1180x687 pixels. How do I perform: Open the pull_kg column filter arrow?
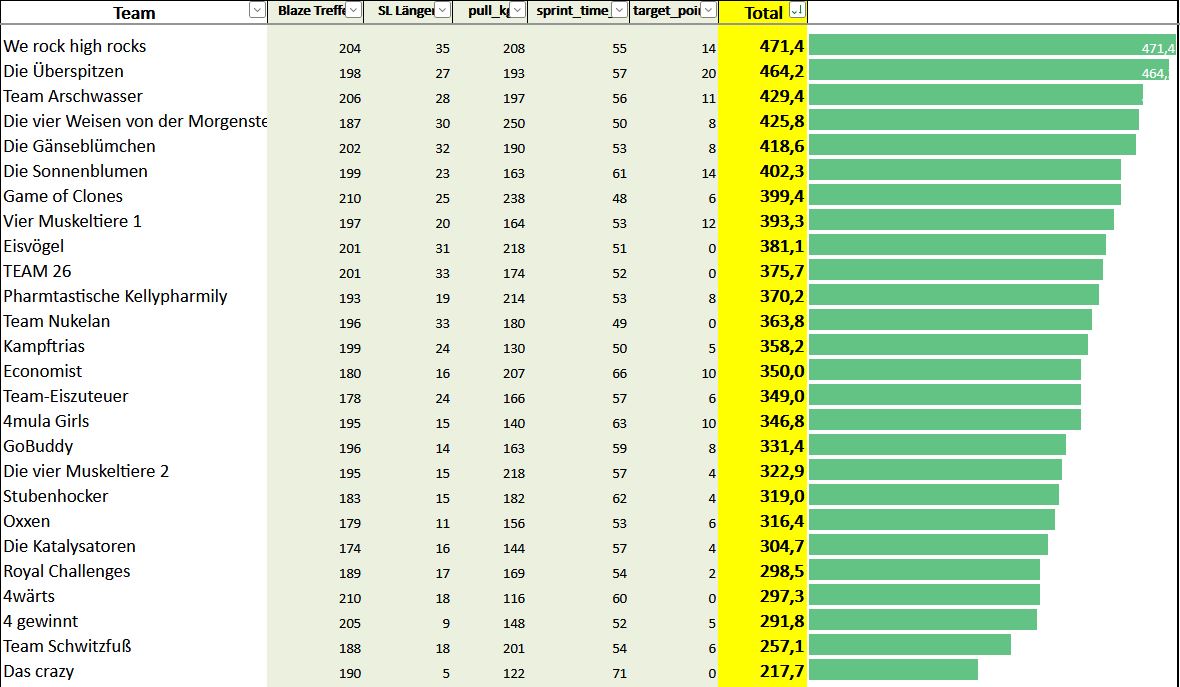pos(518,11)
